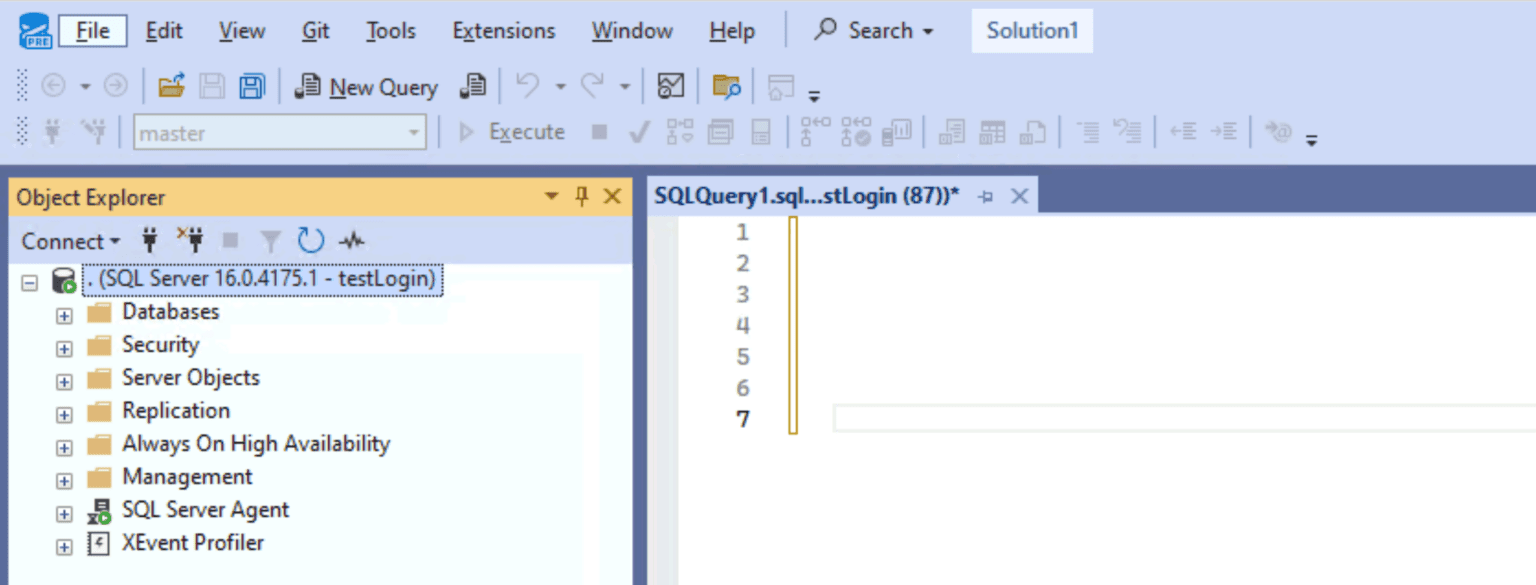Click the Parse checkmark icon
Viewport: 1536px width, 585px height.
pyautogui.click(x=640, y=131)
